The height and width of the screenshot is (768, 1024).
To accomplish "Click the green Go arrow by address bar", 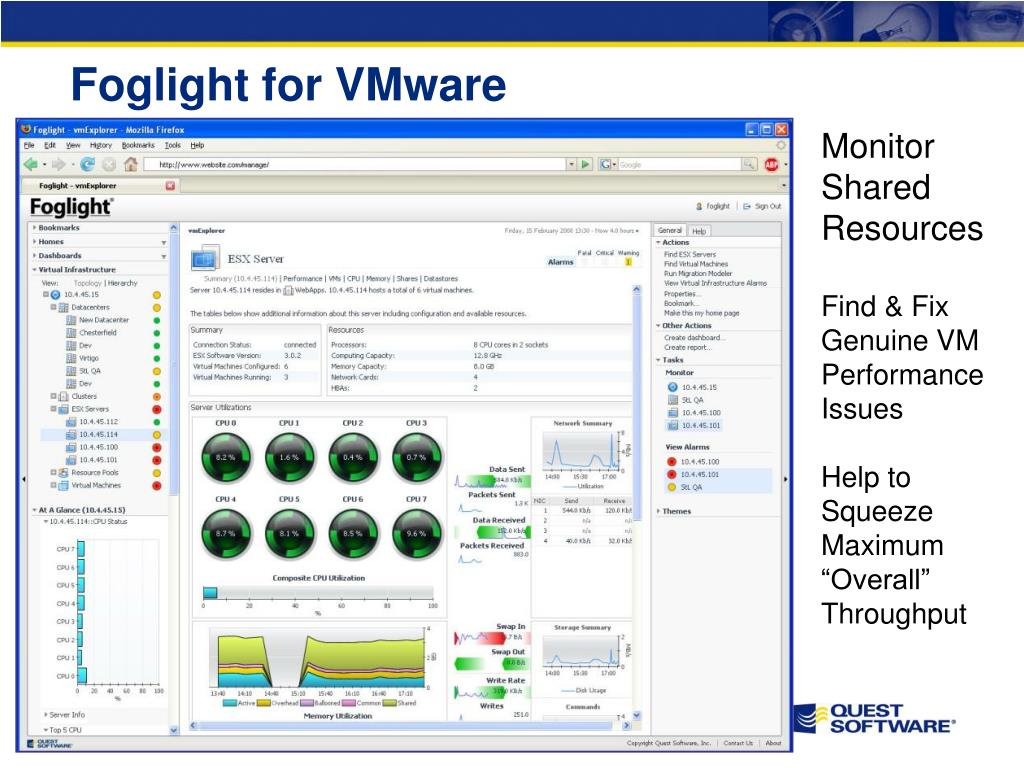I will pos(586,165).
